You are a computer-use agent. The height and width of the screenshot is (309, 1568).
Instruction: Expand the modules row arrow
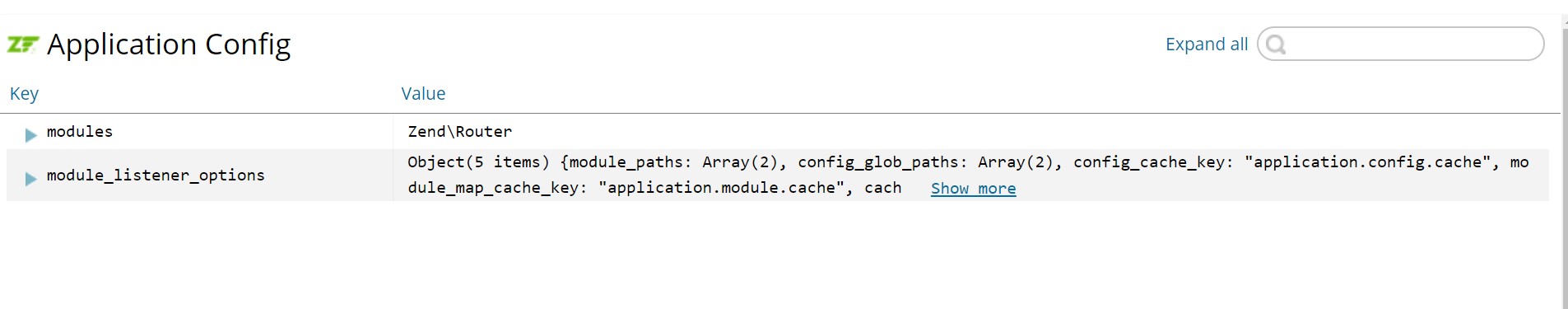pyautogui.click(x=30, y=134)
